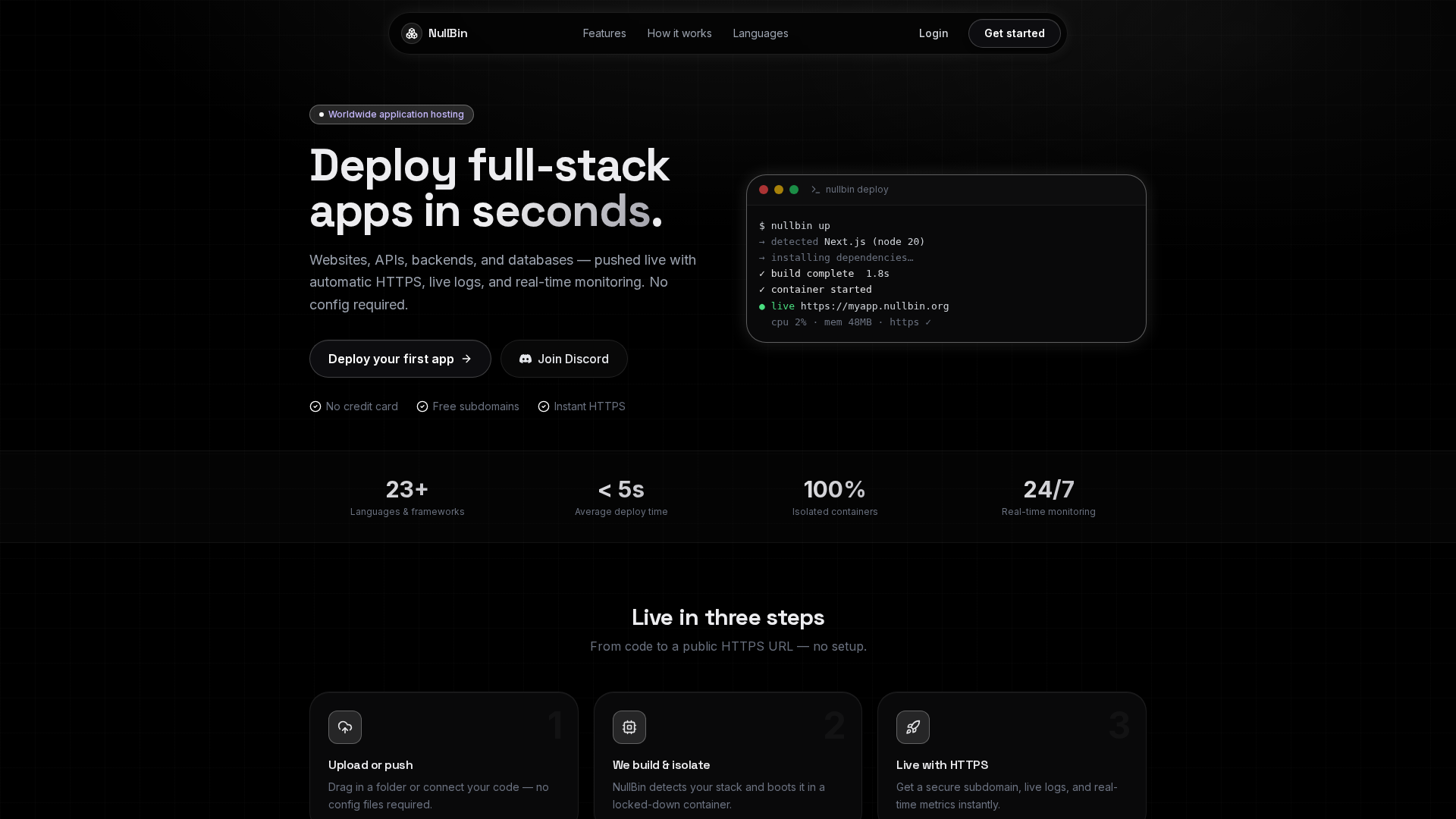Viewport: 1456px width, 819px height.
Task: Click the 'Instant HTTPS' text
Action: coord(590,406)
